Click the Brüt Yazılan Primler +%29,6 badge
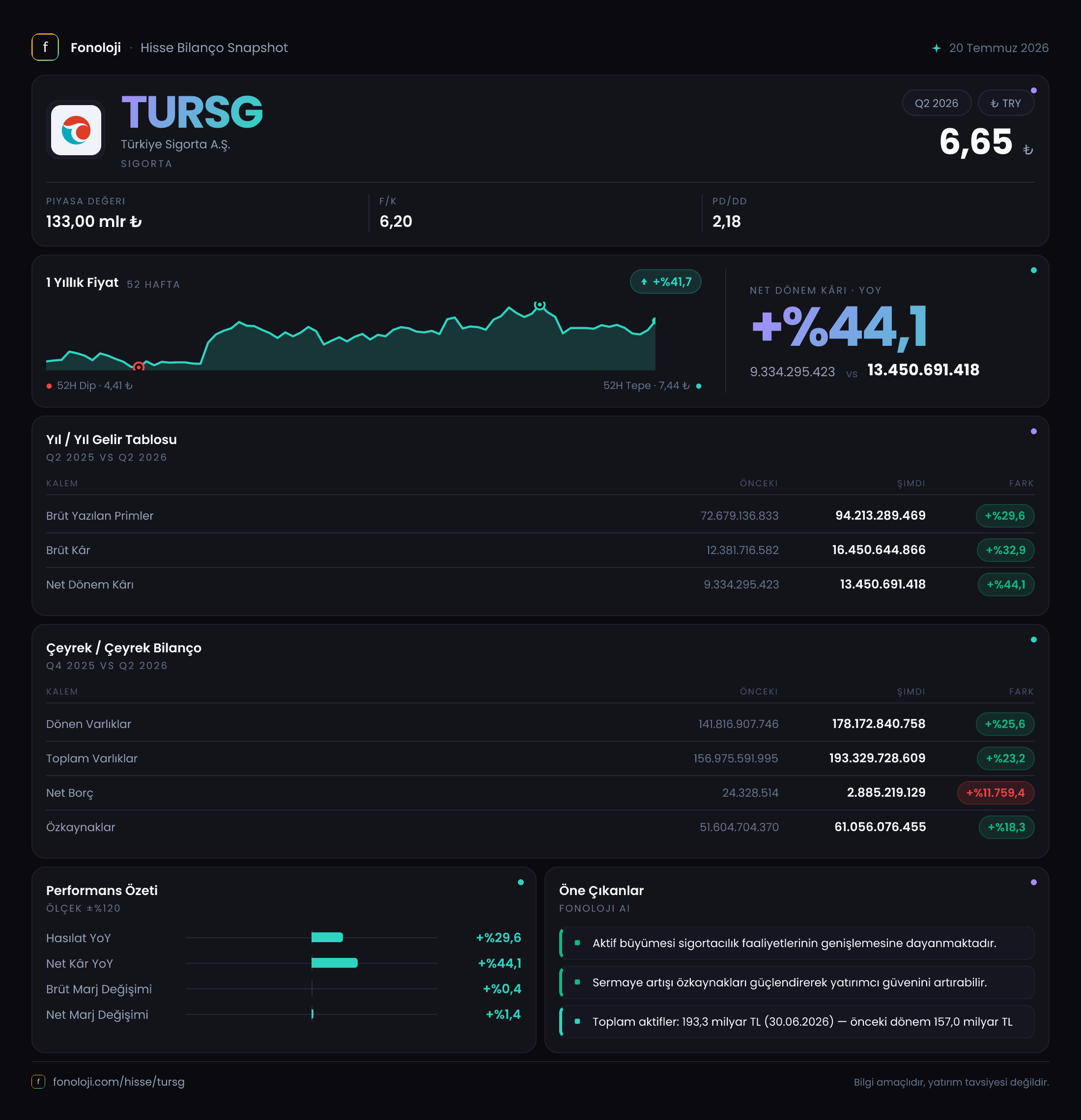 (x=1004, y=515)
